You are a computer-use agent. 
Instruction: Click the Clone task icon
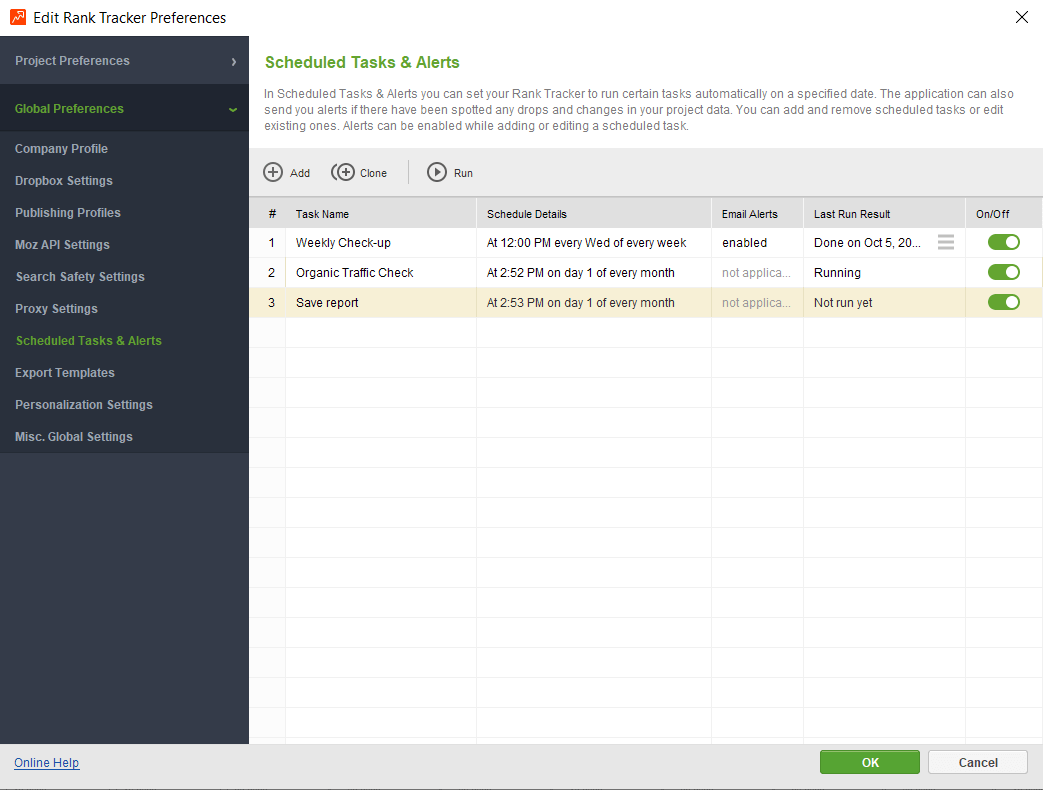click(343, 172)
